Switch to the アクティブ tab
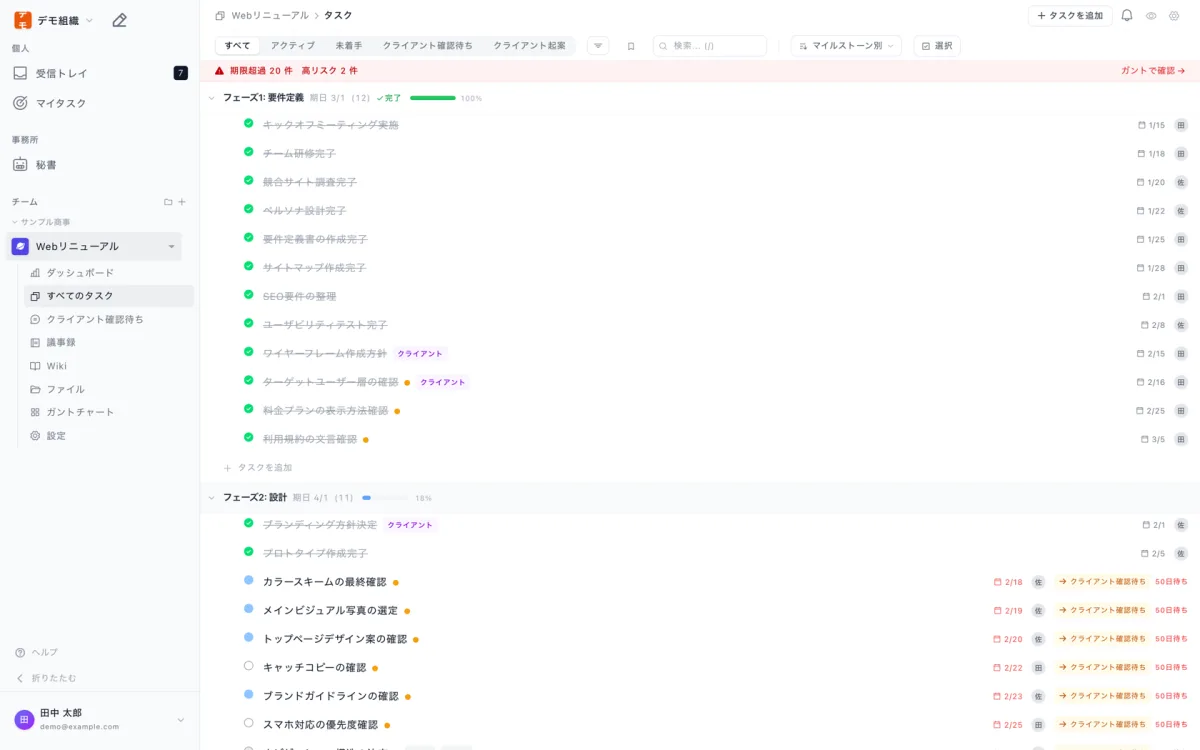 coord(293,46)
